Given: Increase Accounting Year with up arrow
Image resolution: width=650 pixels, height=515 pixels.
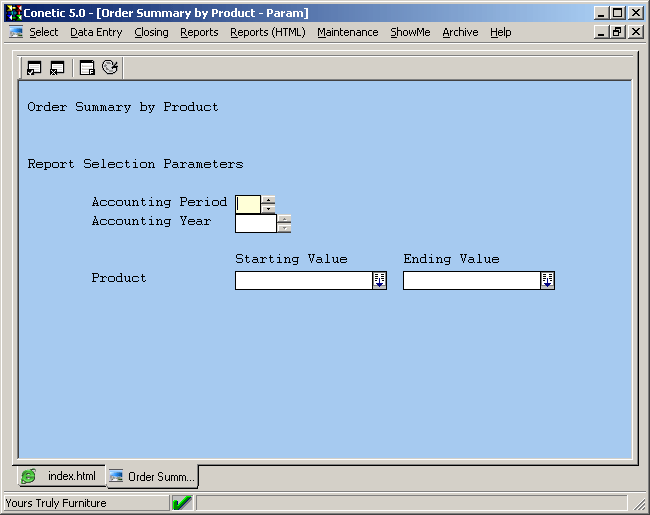Looking at the screenshot, I should 285,218.
